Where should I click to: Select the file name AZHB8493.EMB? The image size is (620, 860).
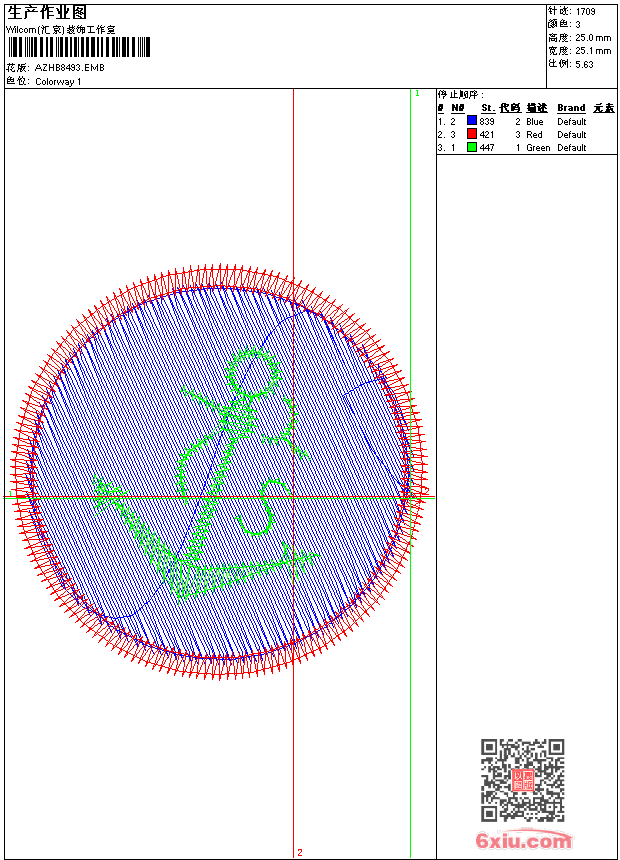tap(70, 68)
